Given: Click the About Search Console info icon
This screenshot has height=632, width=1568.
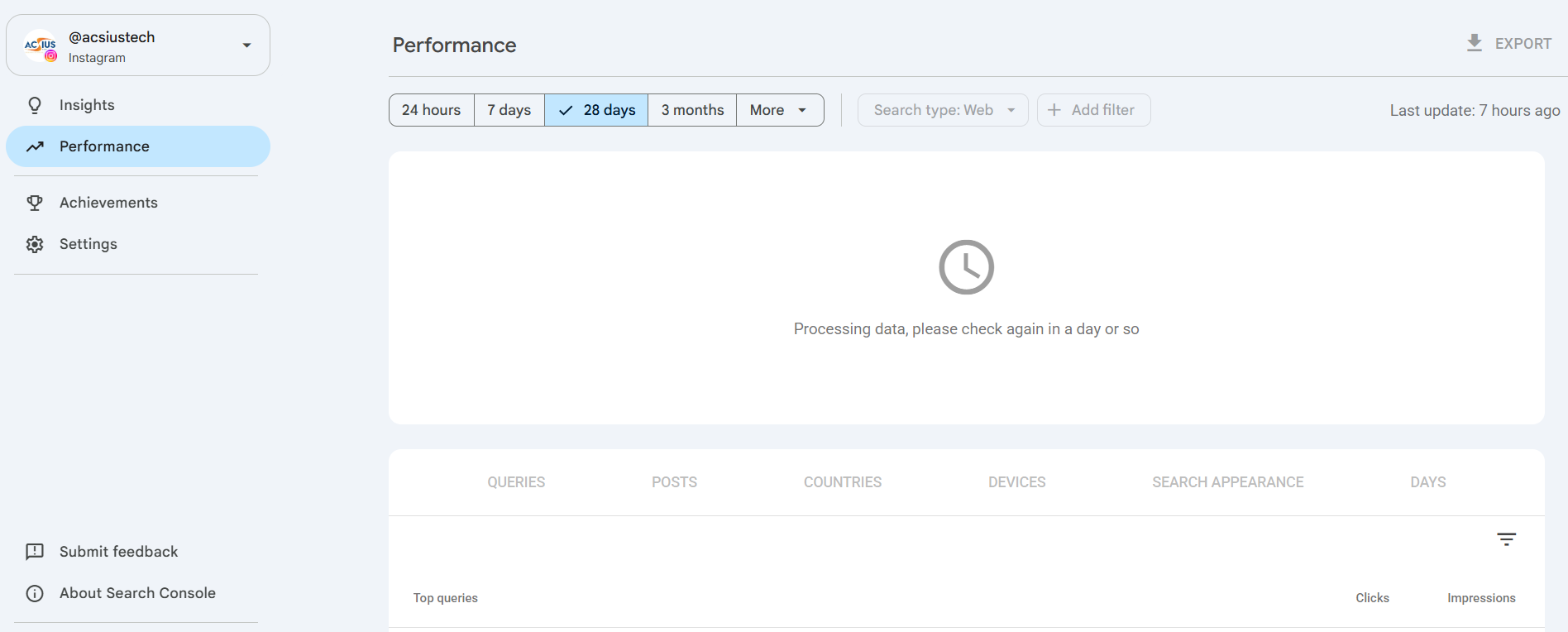Looking at the screenshot, I should pyautogui.click(x=35, y=593).
